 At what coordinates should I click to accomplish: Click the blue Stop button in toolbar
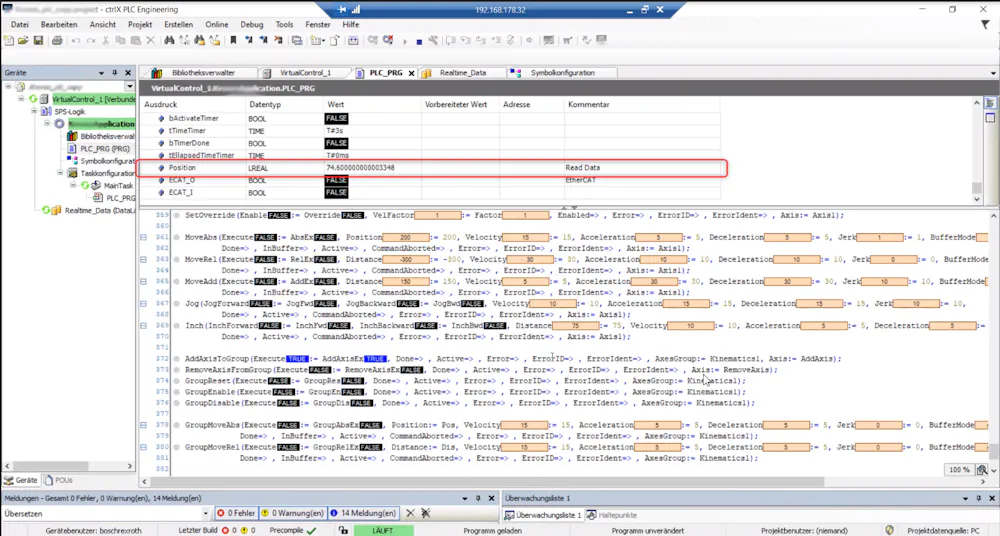point(419,41)
